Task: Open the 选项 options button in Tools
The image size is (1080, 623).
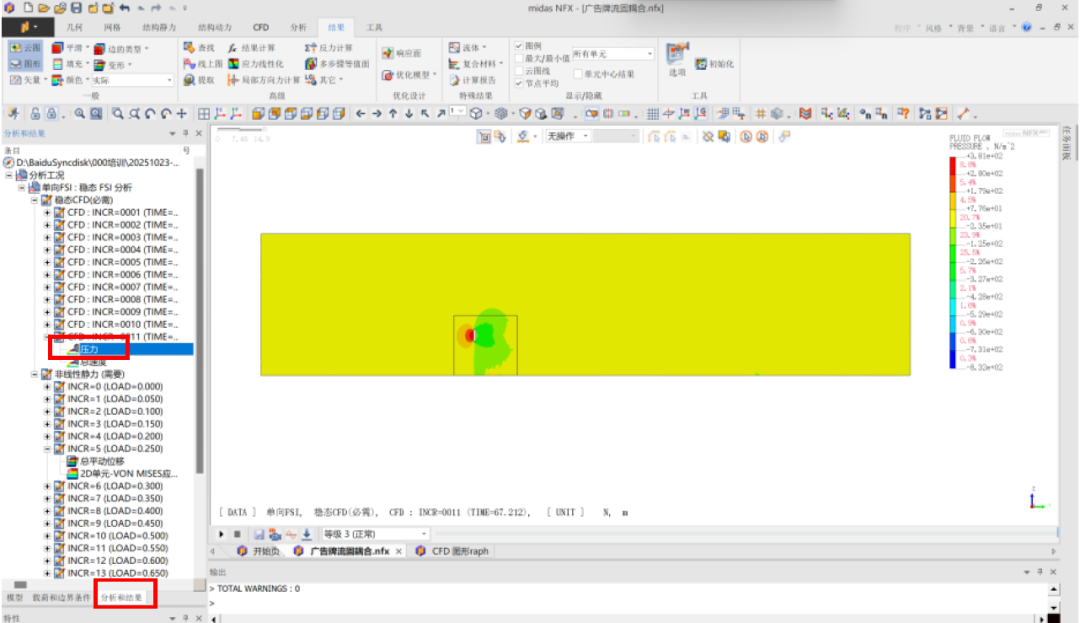Action: [677, 58]
